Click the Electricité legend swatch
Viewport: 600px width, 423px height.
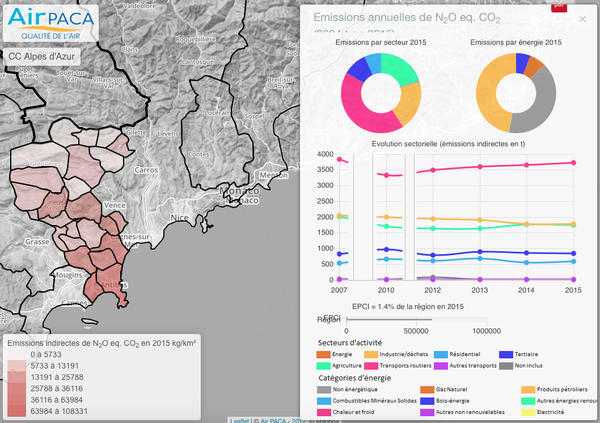click(x=529, y=411)
